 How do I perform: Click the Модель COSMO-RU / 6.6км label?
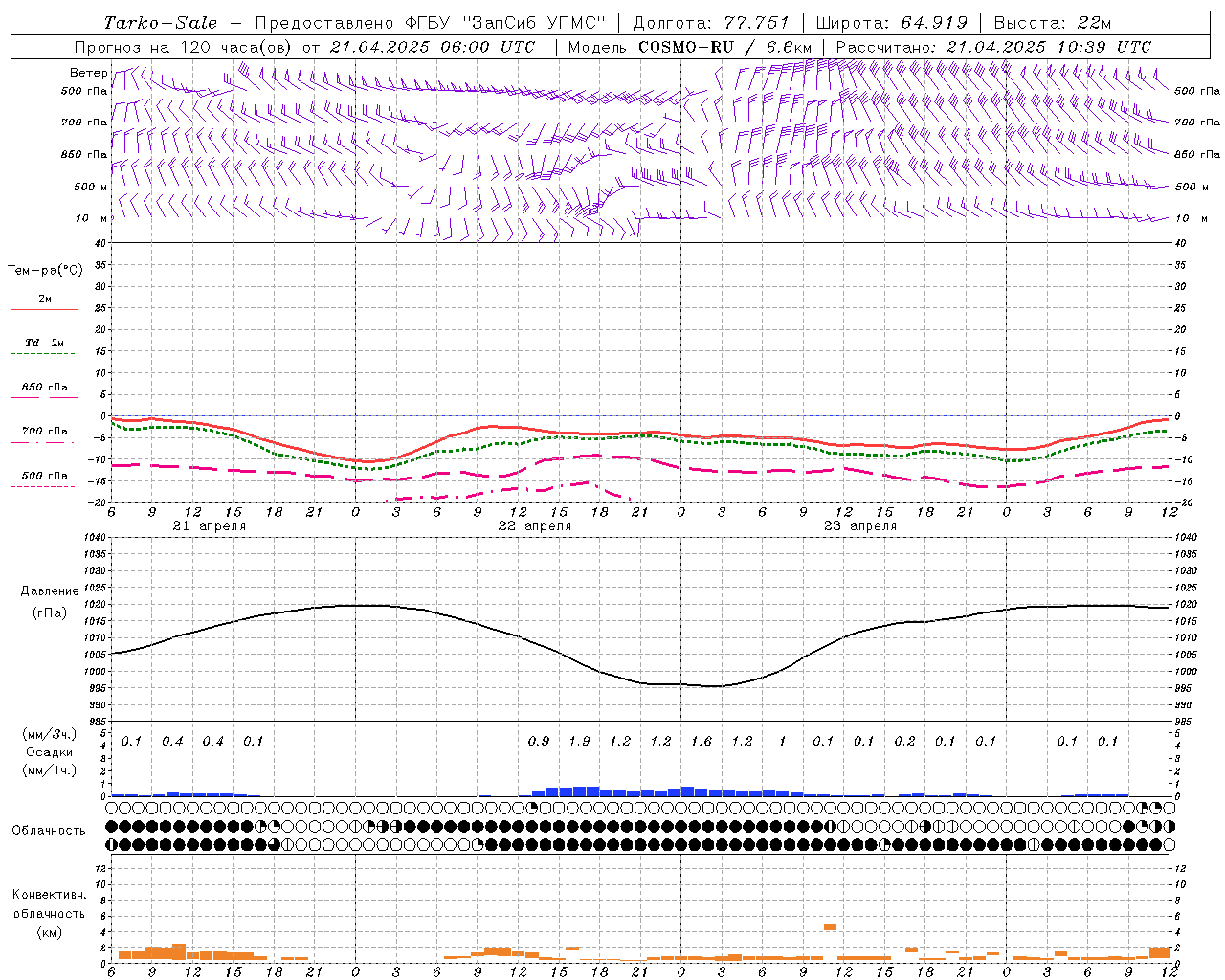[690, 47]
